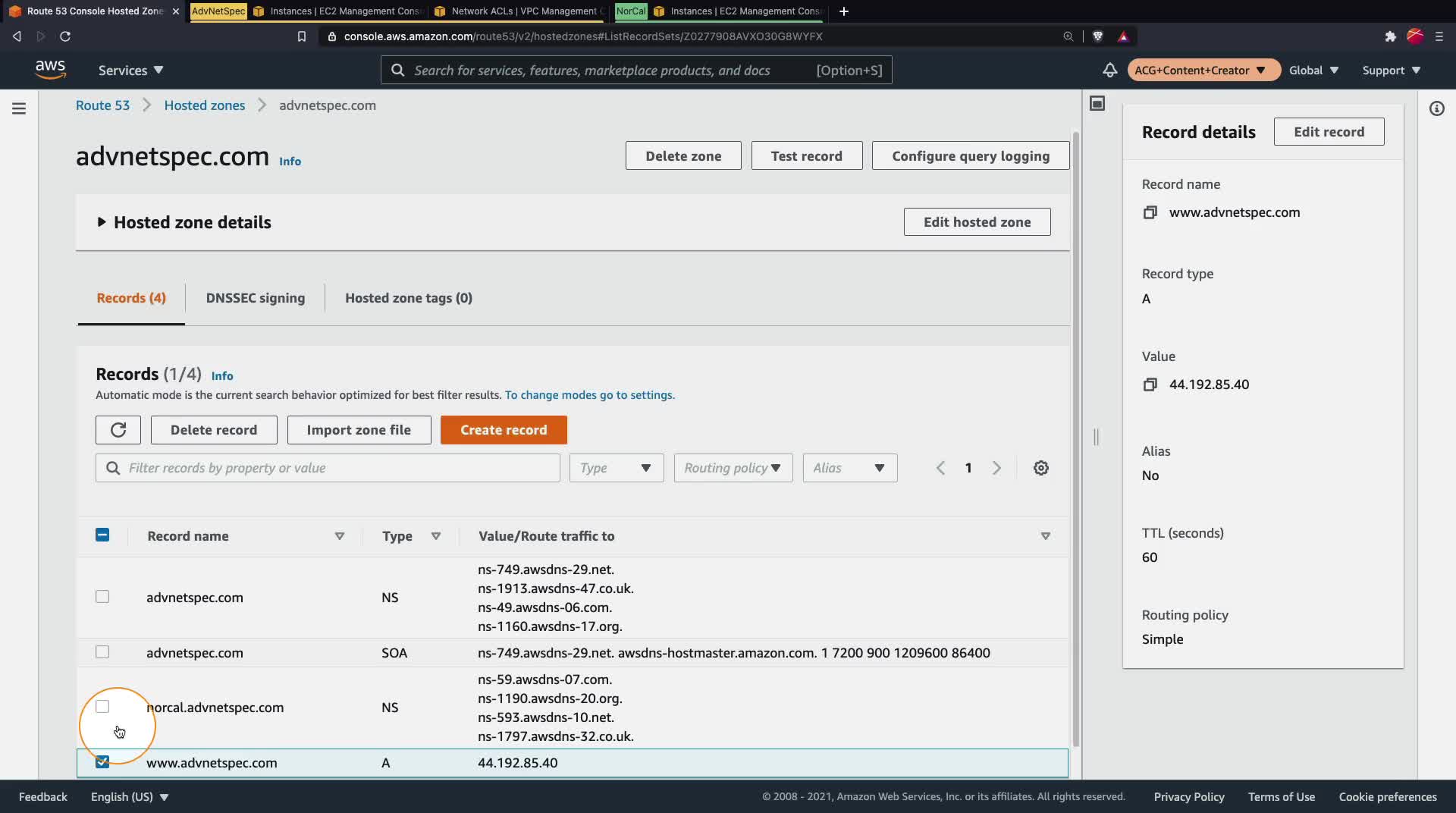Click the Import zone file button

pos(359,430)
